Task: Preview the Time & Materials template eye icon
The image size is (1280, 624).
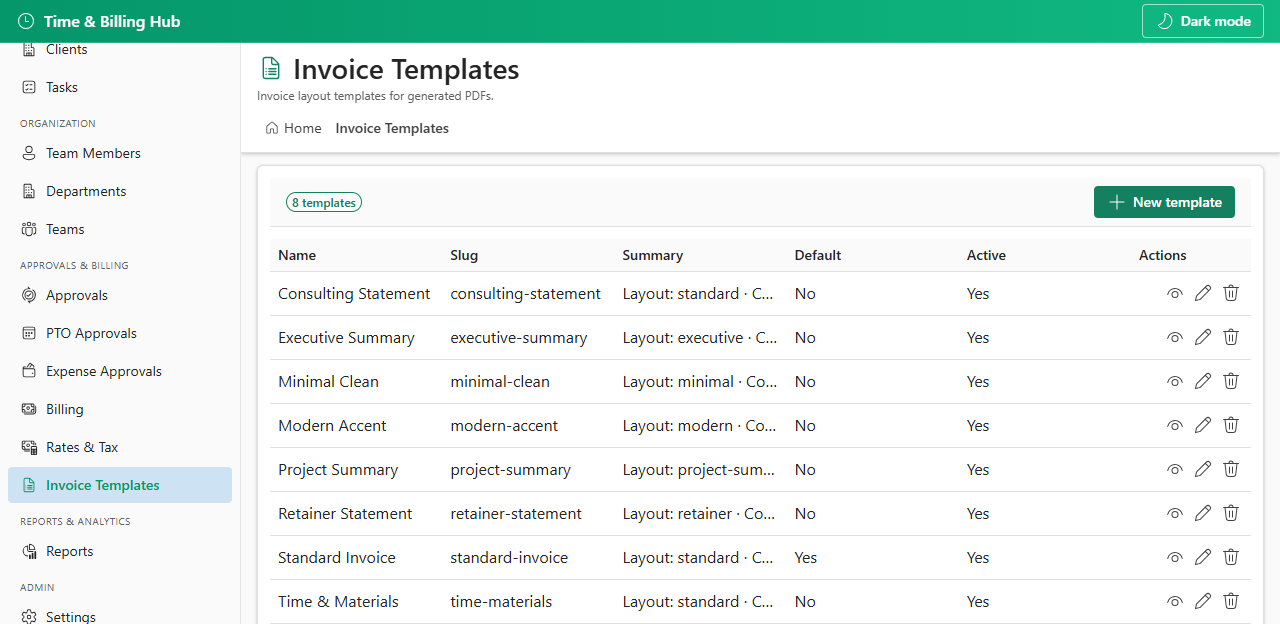Action: (1175, 602)
